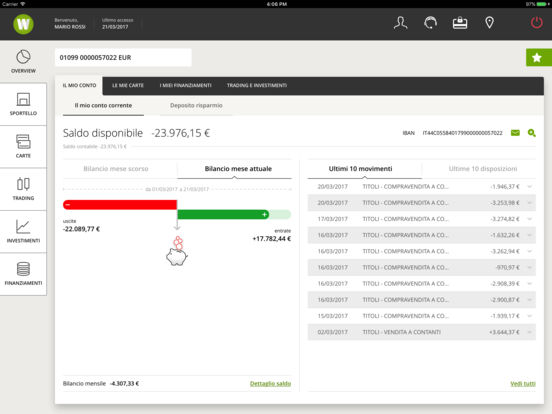Screen dimensions: 552x414
Task: Show Ultime 10 disposizioni tab
Action: 483,169
